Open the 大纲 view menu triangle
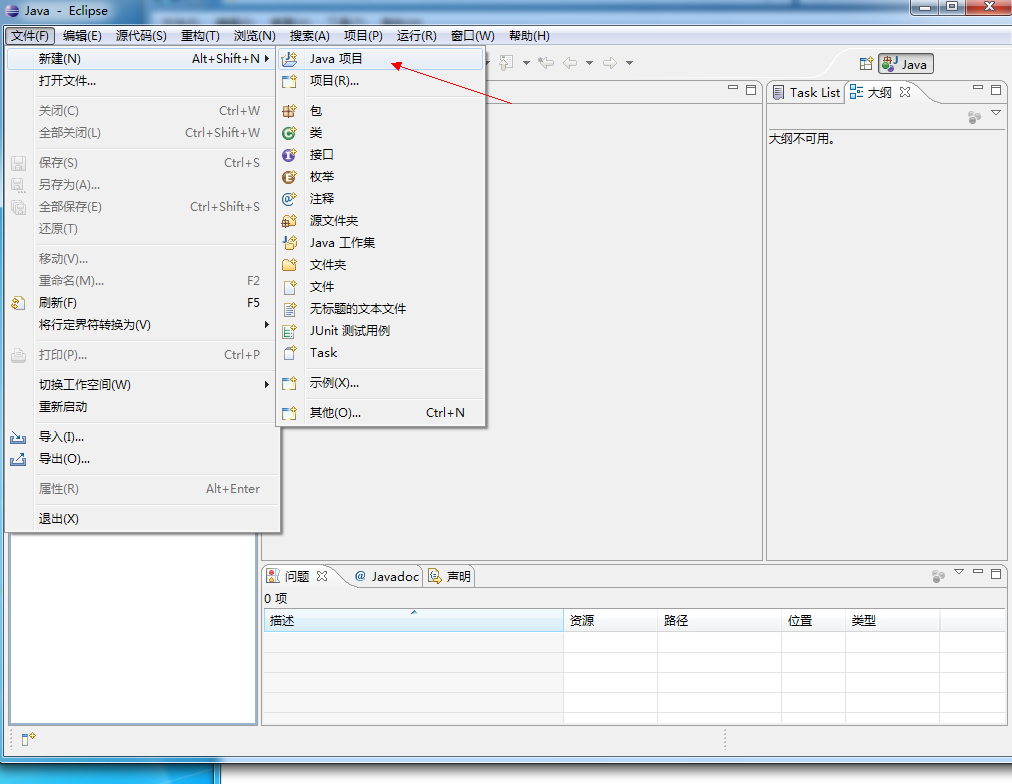1012x784 pixels. tap(996, 113)
